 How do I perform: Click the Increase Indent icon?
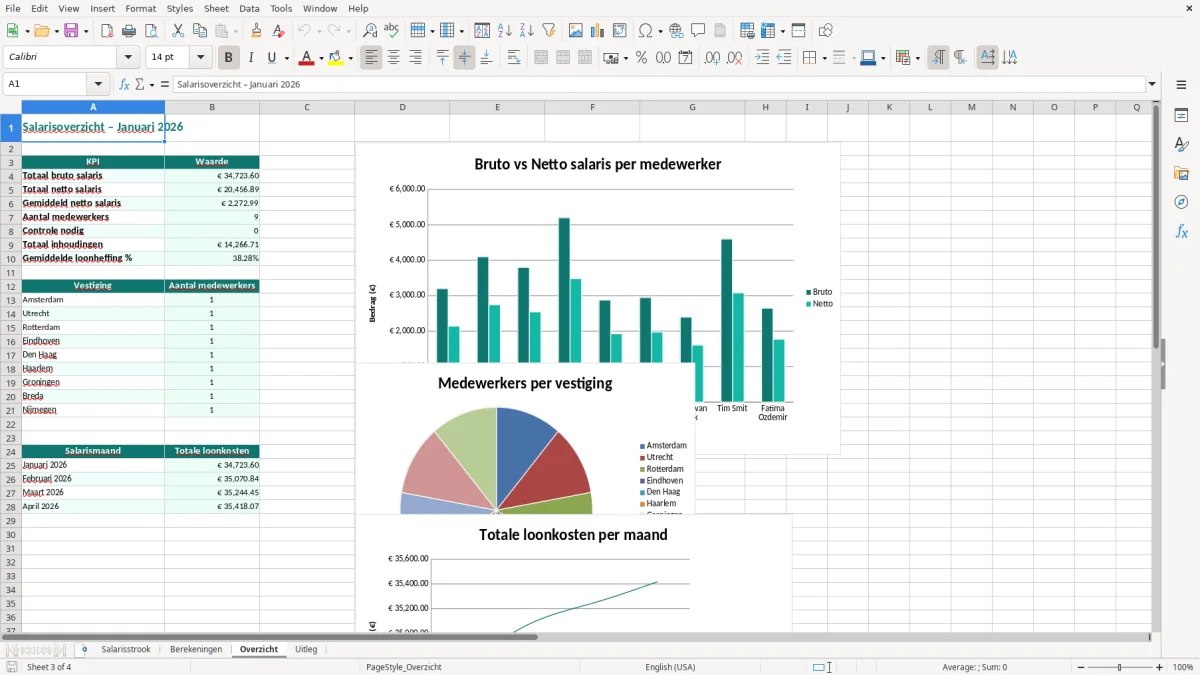pyautogui.click(x=762, y=58)
